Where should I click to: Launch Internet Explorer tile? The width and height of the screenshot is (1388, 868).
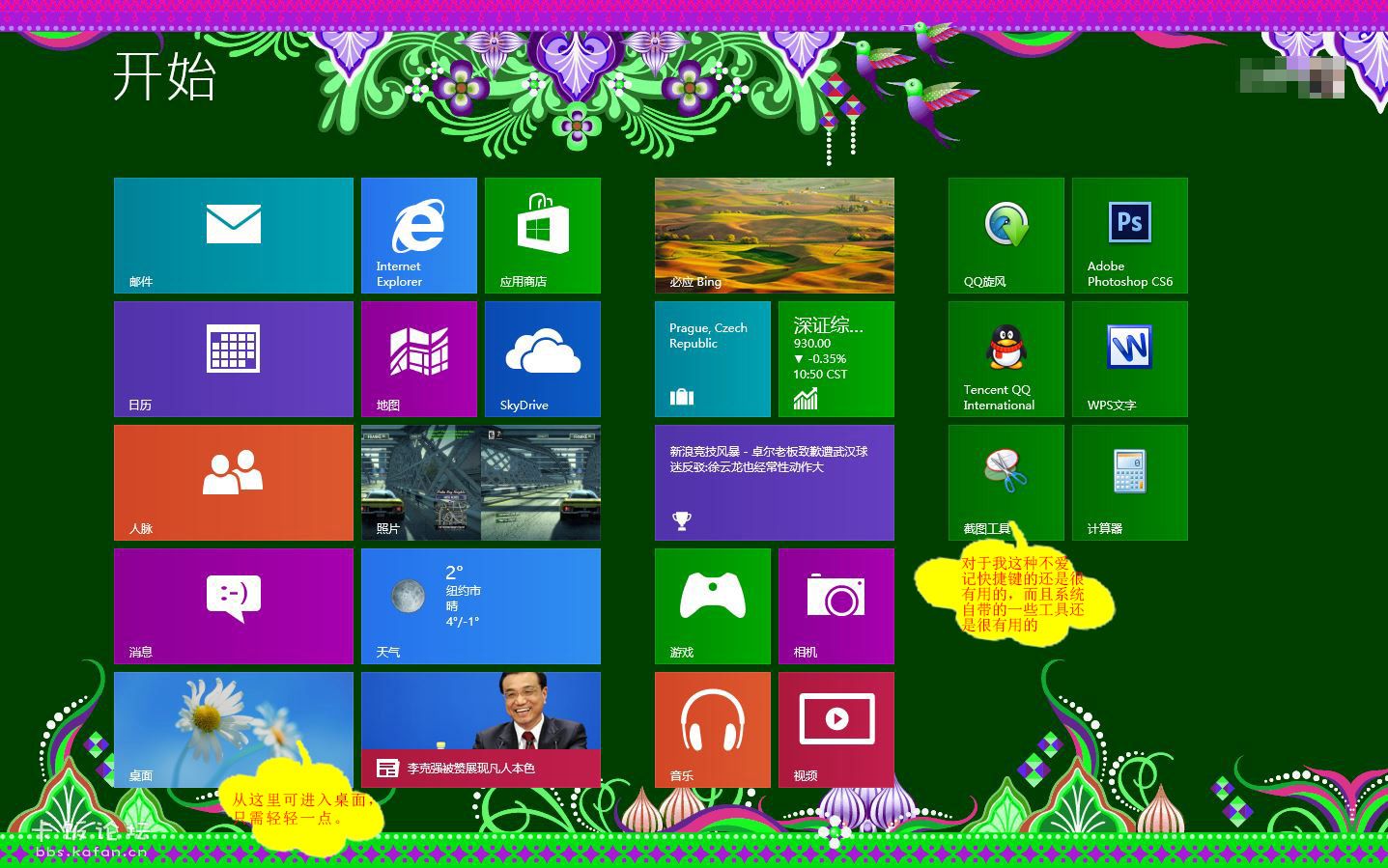point(419,236)
